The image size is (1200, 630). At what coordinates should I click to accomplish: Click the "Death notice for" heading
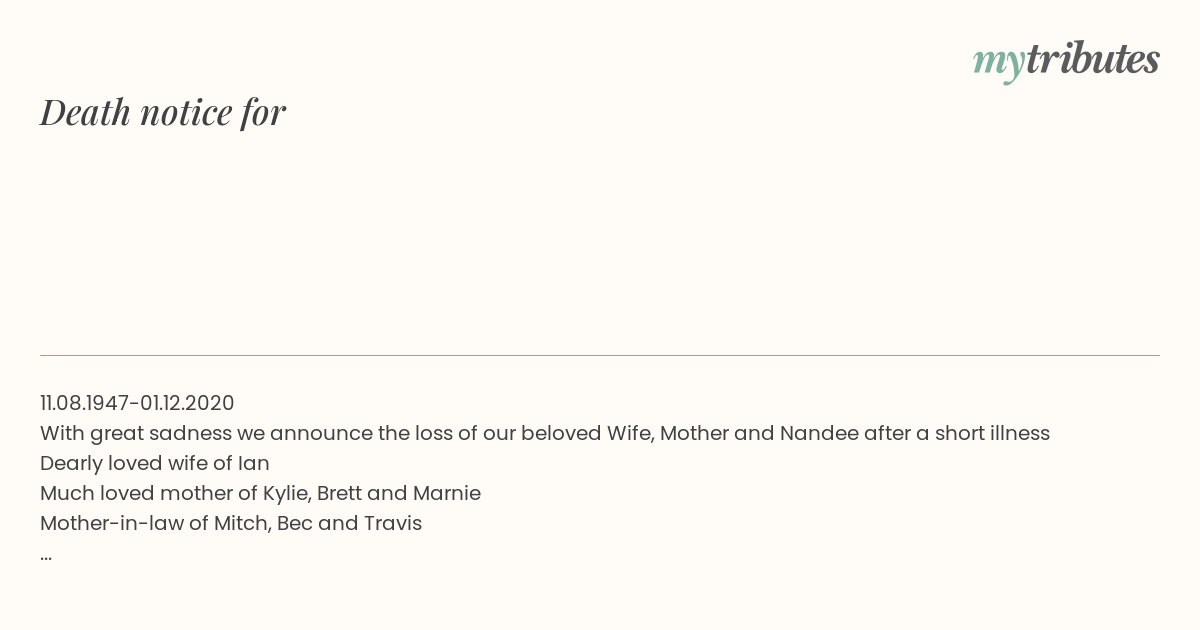(163, 112)
